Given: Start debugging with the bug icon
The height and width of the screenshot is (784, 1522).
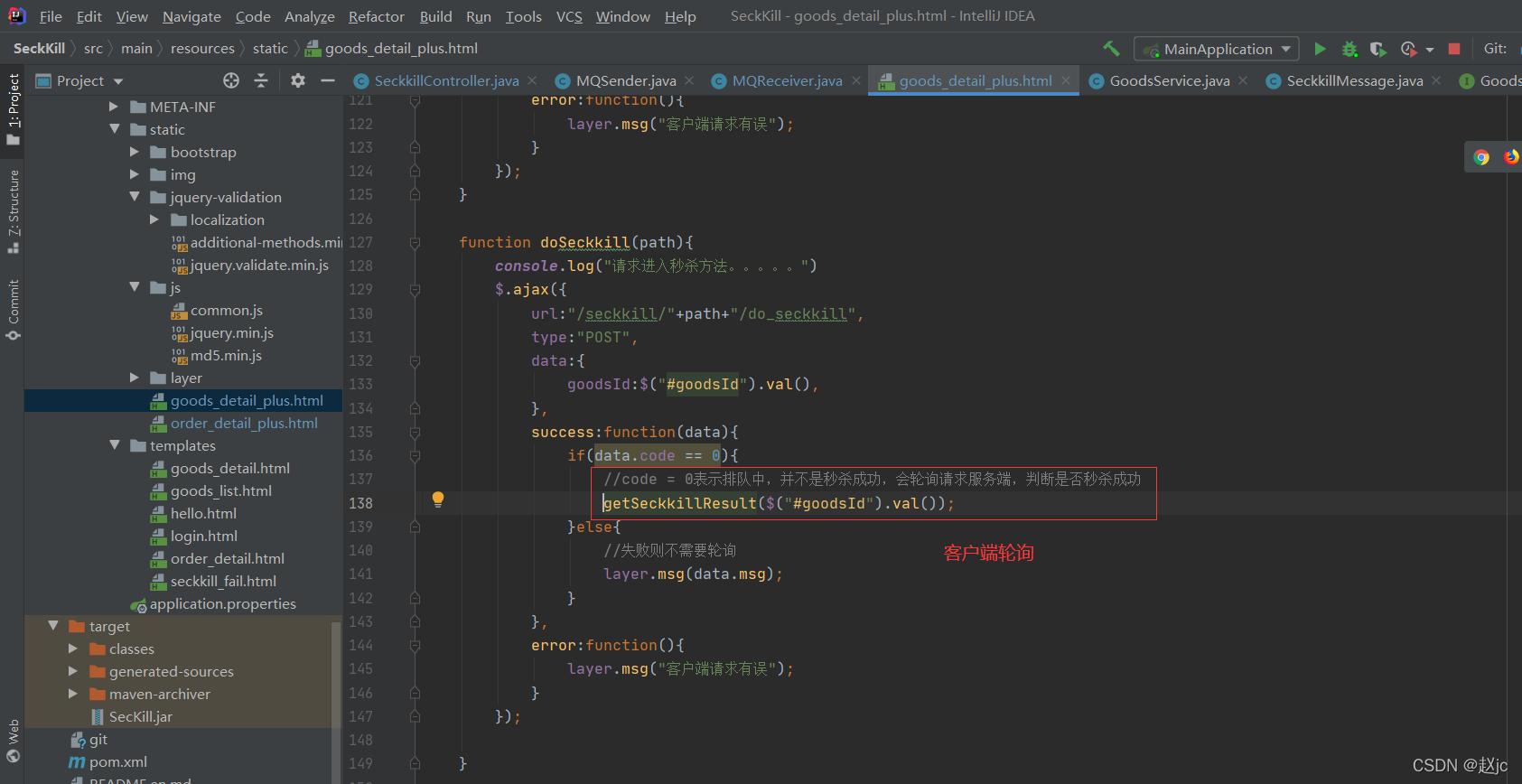Looking at the screenshot, I should click(x=1349, y=49).
